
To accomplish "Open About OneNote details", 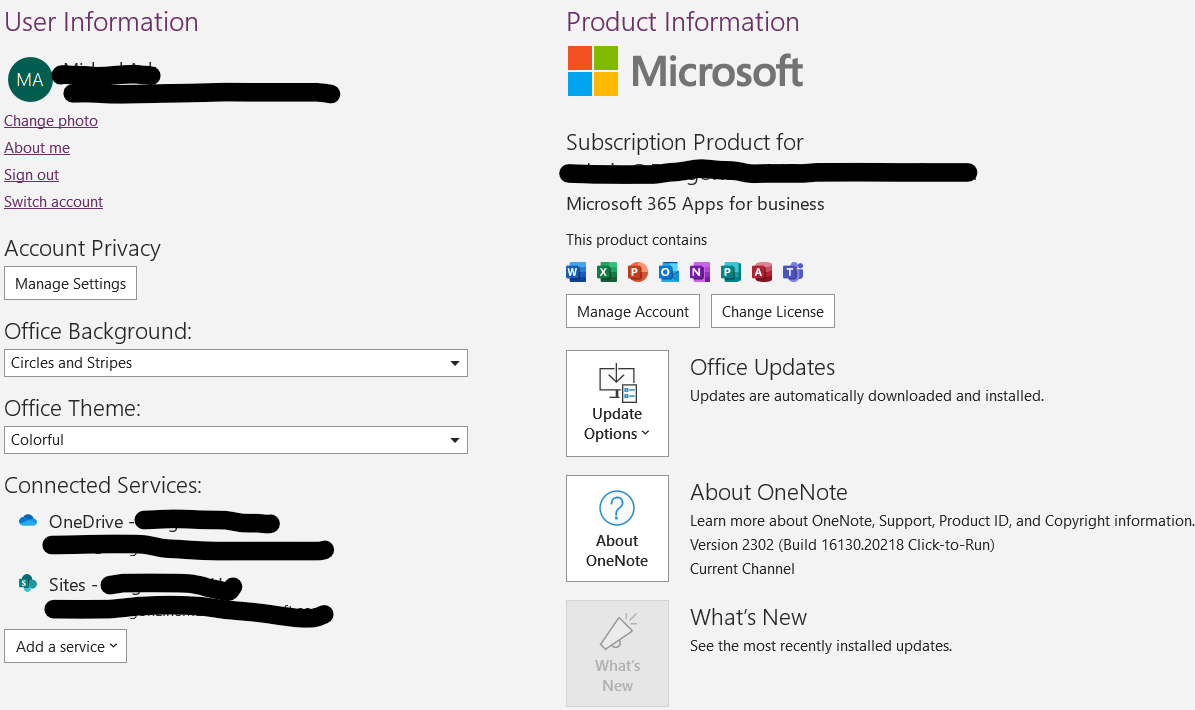I will click(x=617, y=528).
